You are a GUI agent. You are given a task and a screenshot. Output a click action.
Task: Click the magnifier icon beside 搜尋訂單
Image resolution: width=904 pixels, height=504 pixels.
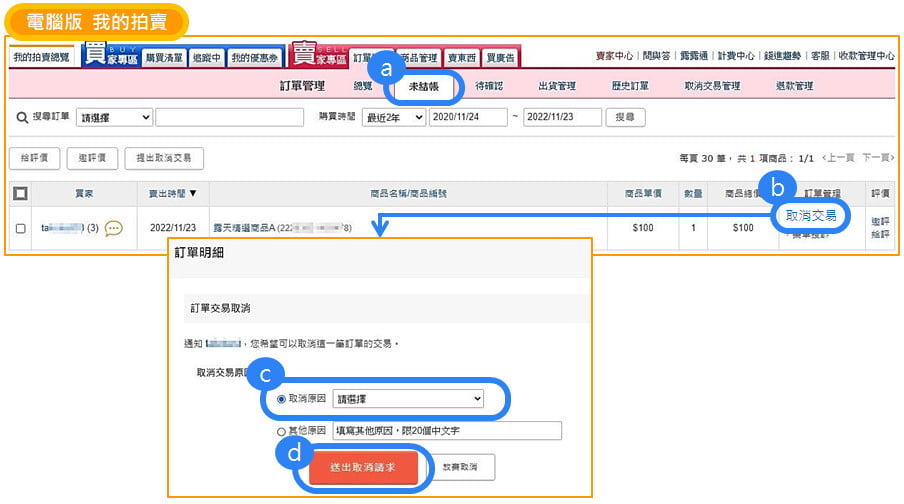point(22,118)
